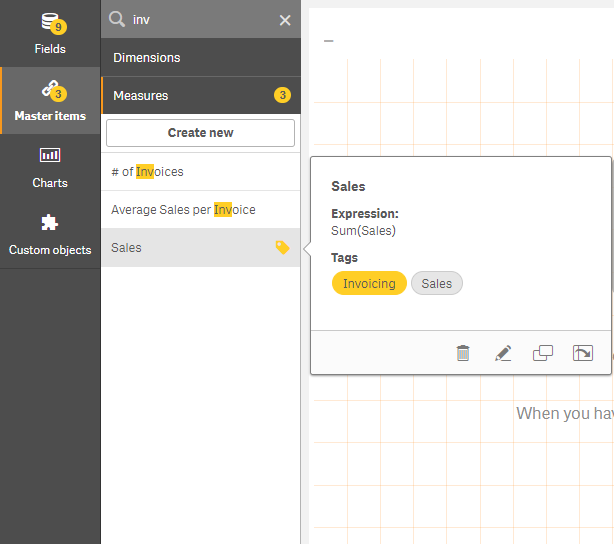Screen dimensions: 614x544
Task: Select the Master items sidebar icon
Action: coord(50,100)
